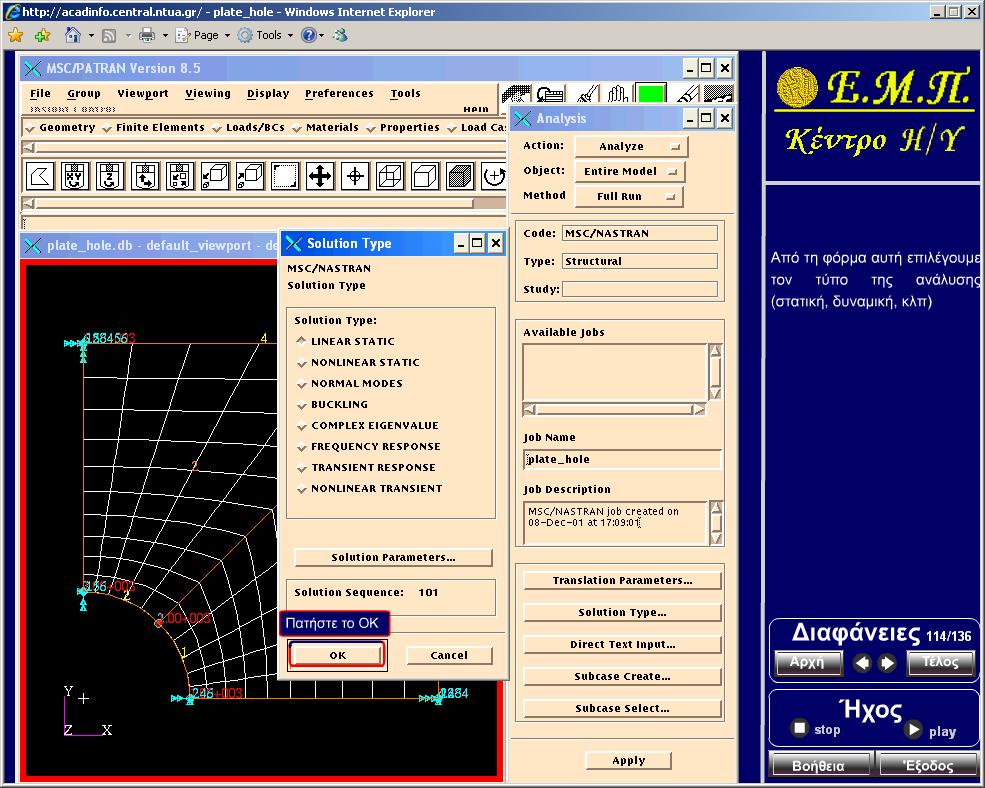This screenshot has width=985, height=788.
Task: Click the crosshair view-center toolbar icon
Action: (355, 177)
